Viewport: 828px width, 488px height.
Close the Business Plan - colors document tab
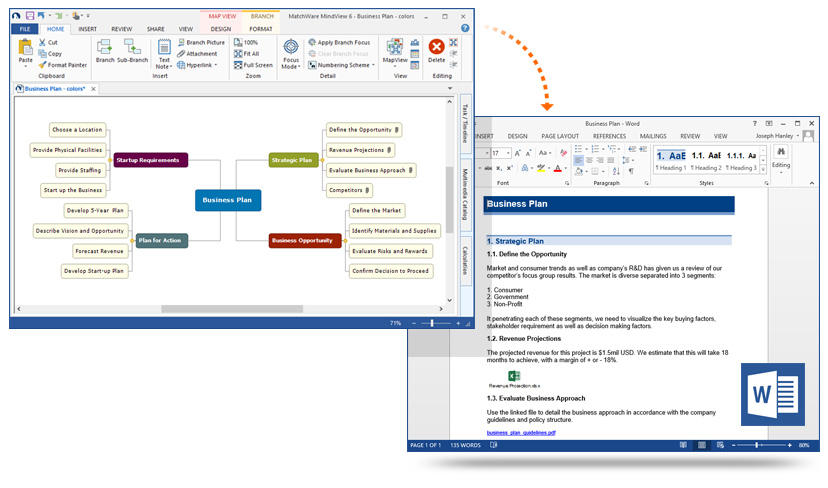[93, 89]
